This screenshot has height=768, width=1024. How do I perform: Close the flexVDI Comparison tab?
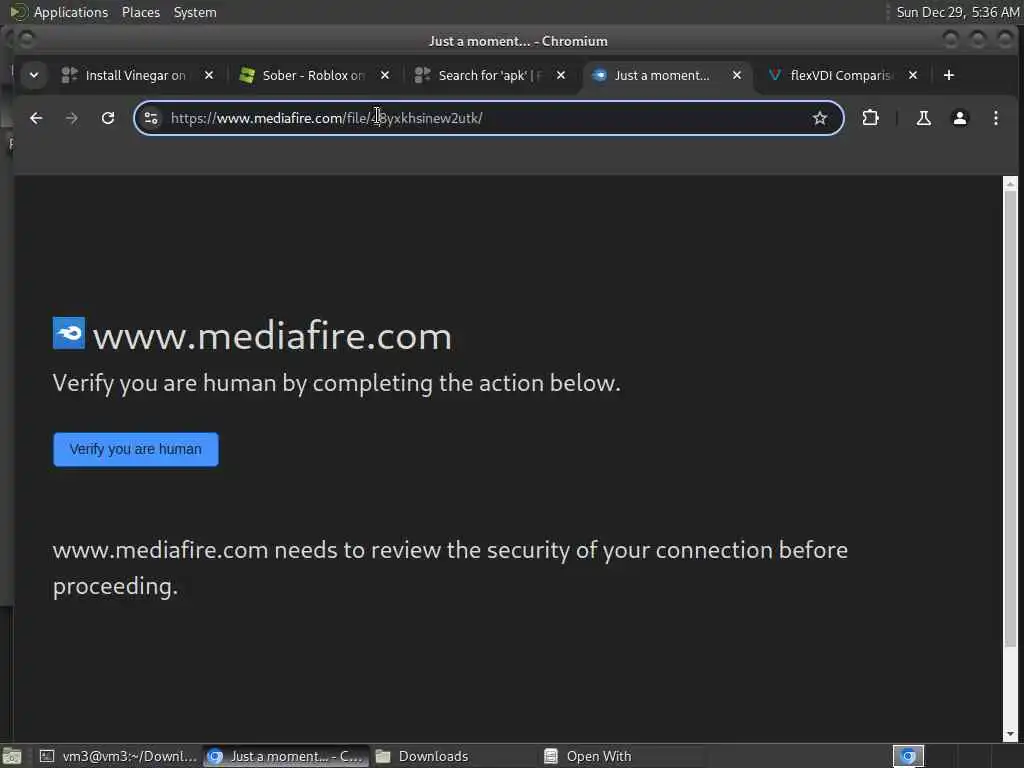(913, 76)
